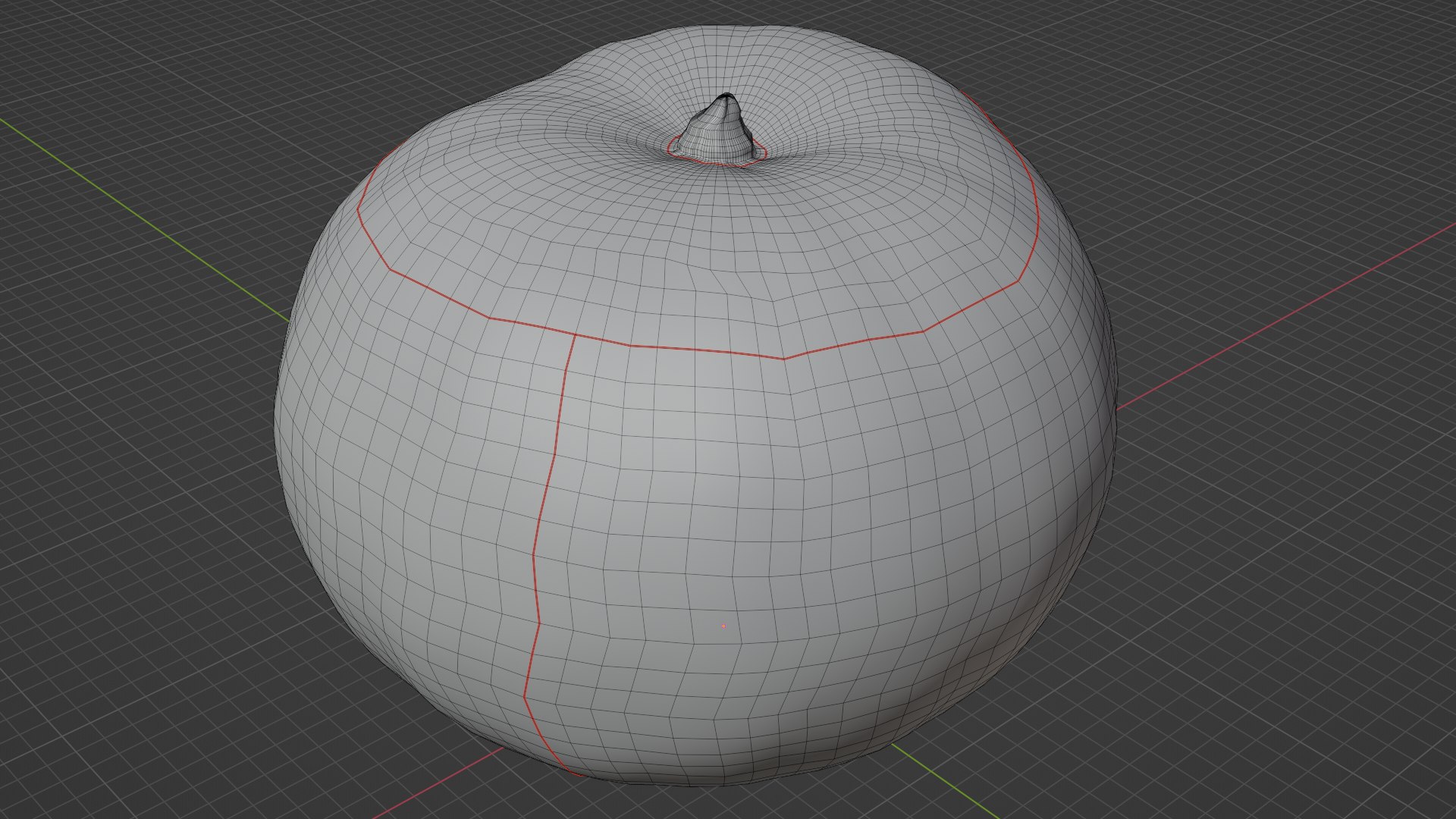This screenshot has height=819, width=1456.
Task: Select the large horizontal red seam loop
Action: [697, 350]
